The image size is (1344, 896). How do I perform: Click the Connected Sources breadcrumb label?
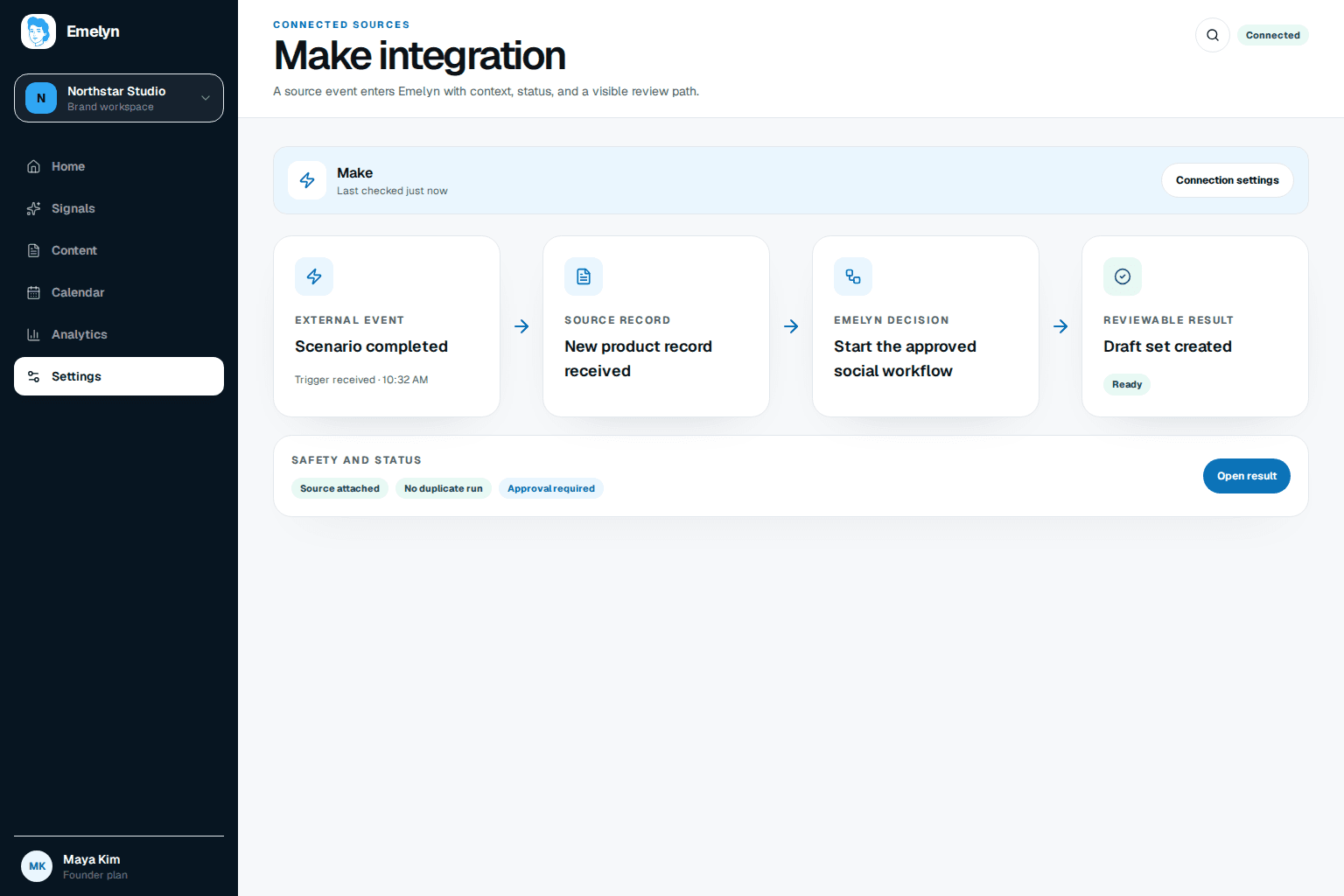pyautogui.click(x=341, y=24)
